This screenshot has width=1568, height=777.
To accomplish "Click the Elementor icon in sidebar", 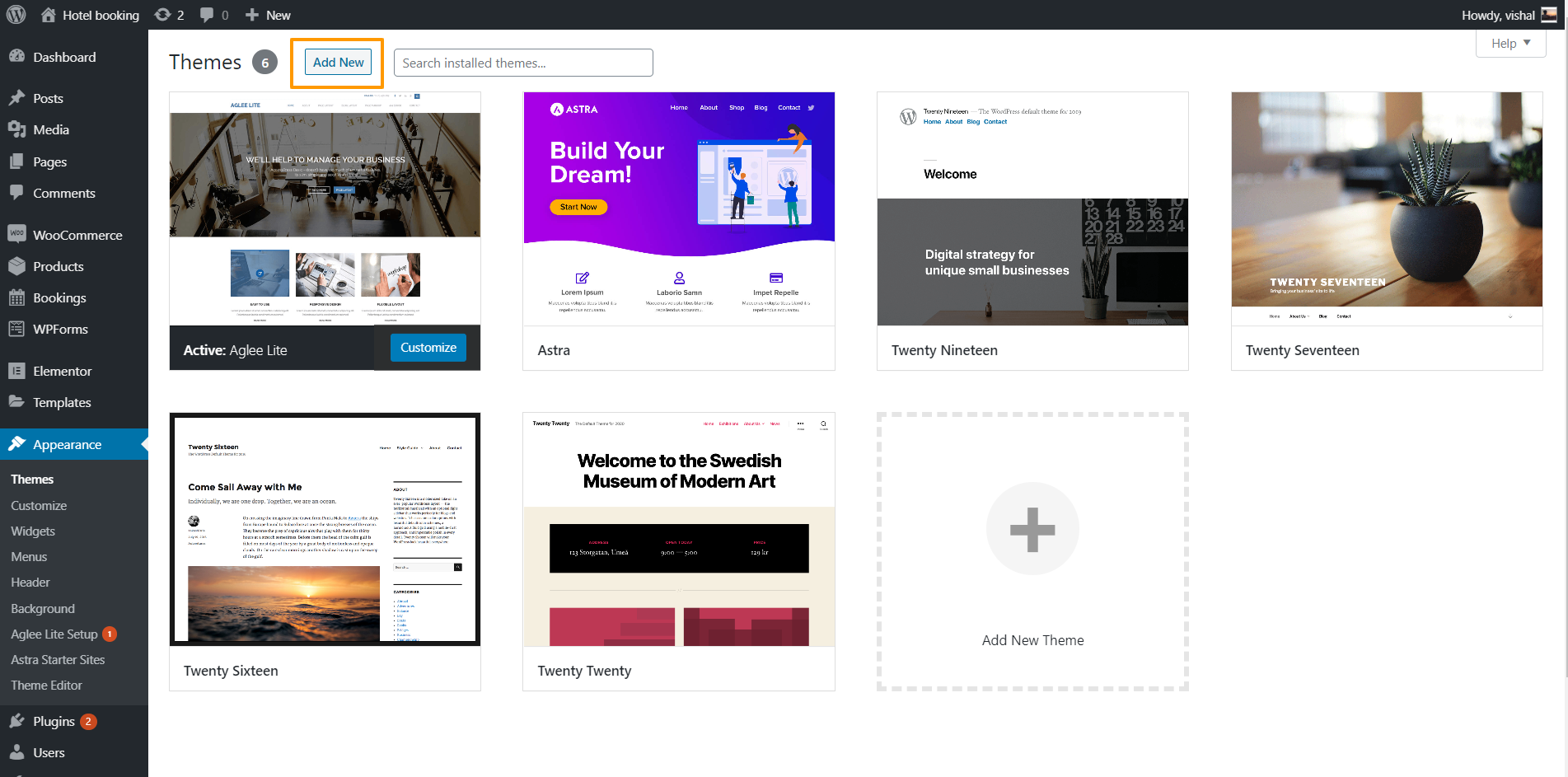I will coord(16,371).
